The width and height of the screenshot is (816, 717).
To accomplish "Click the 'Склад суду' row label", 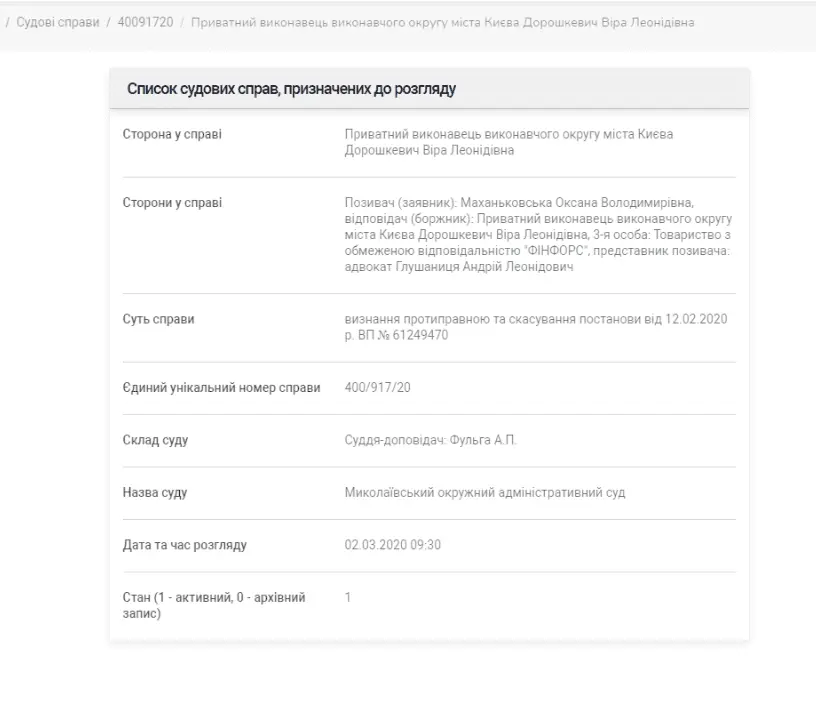I will pyautogui.click(x=155, y=440).
